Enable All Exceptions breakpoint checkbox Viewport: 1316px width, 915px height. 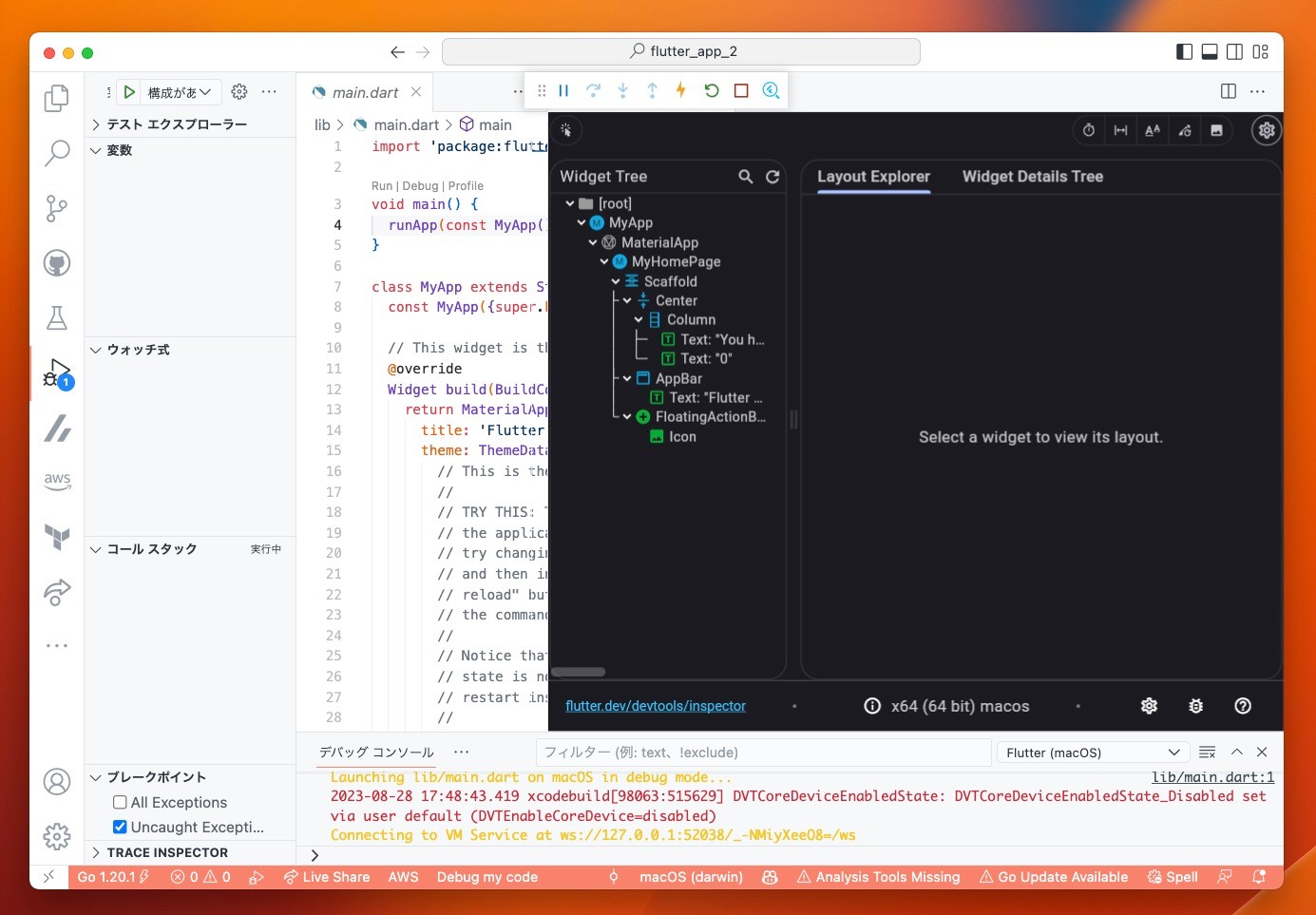pyautogui.click(x=120, y=802)
